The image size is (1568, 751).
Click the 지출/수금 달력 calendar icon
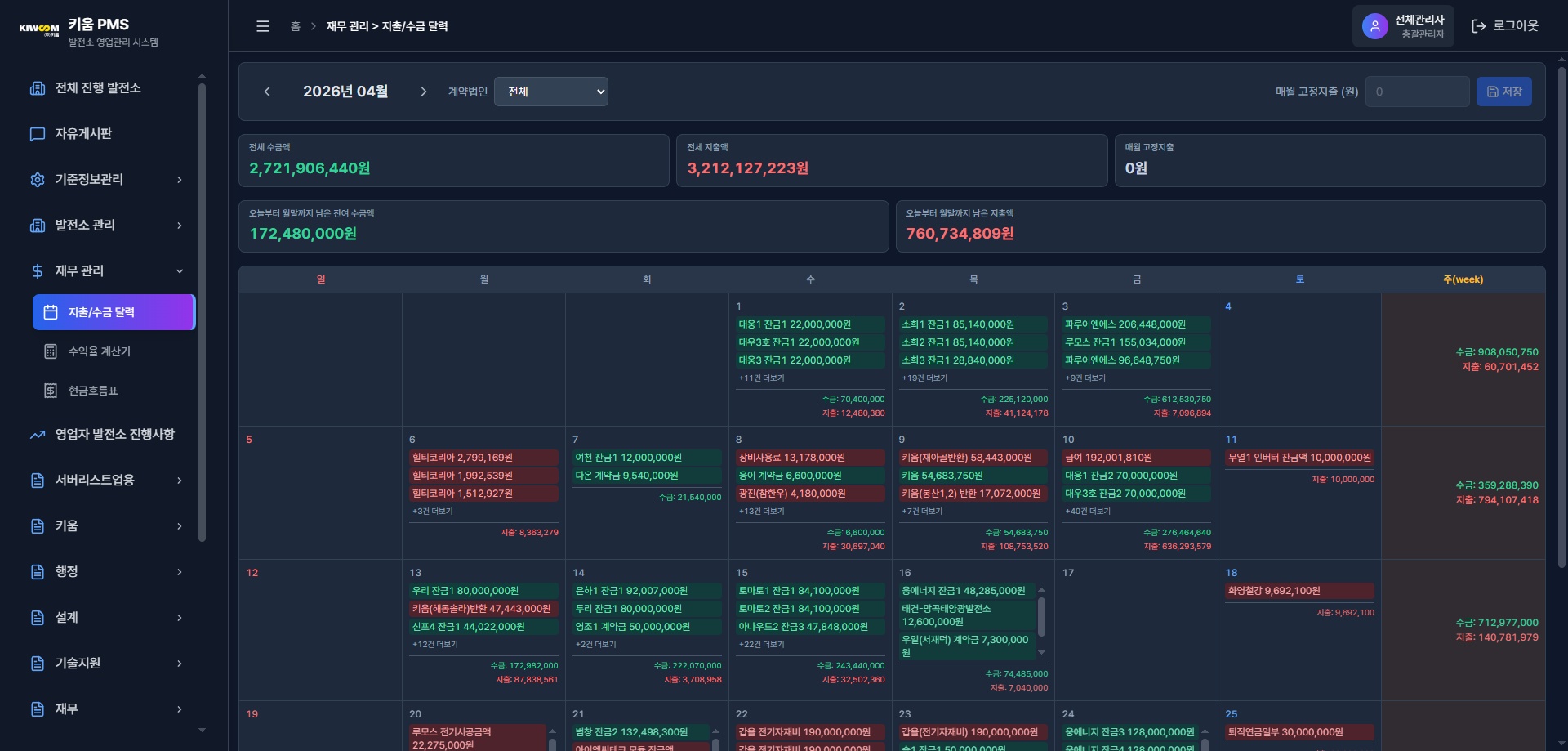coord(51,312)
